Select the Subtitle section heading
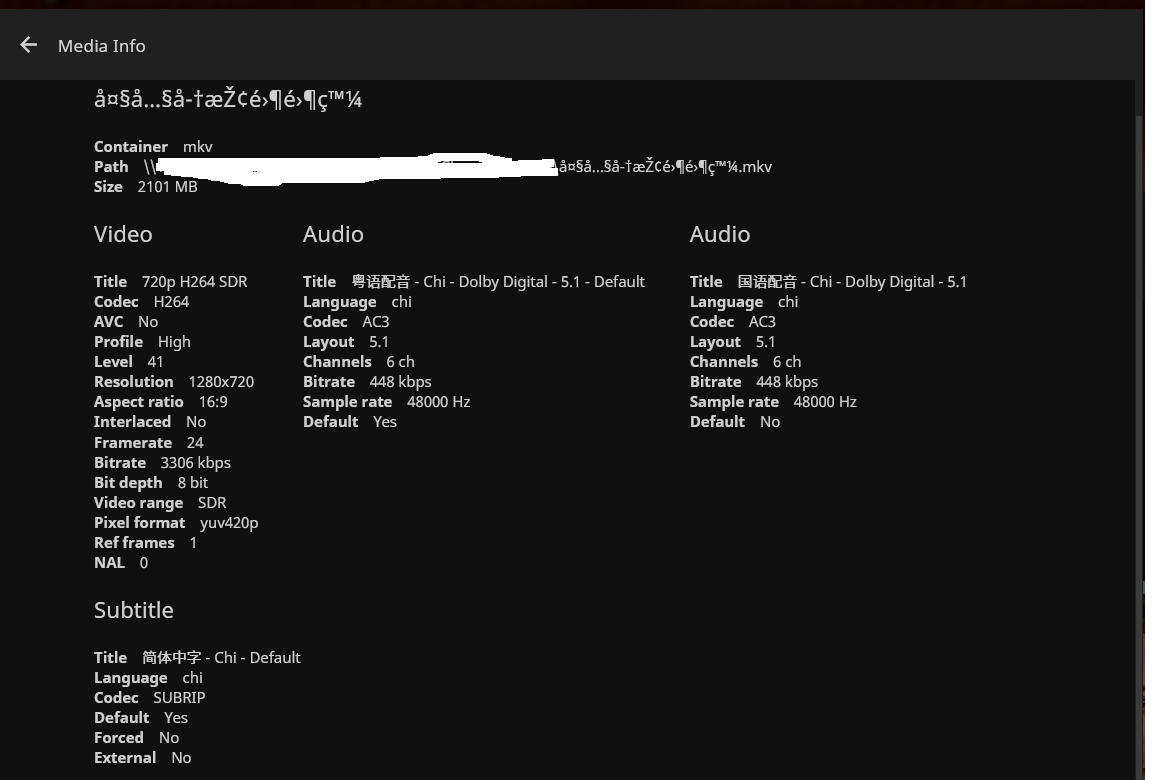The width and height of the screenshot is (1152, 780). [134, 610]
